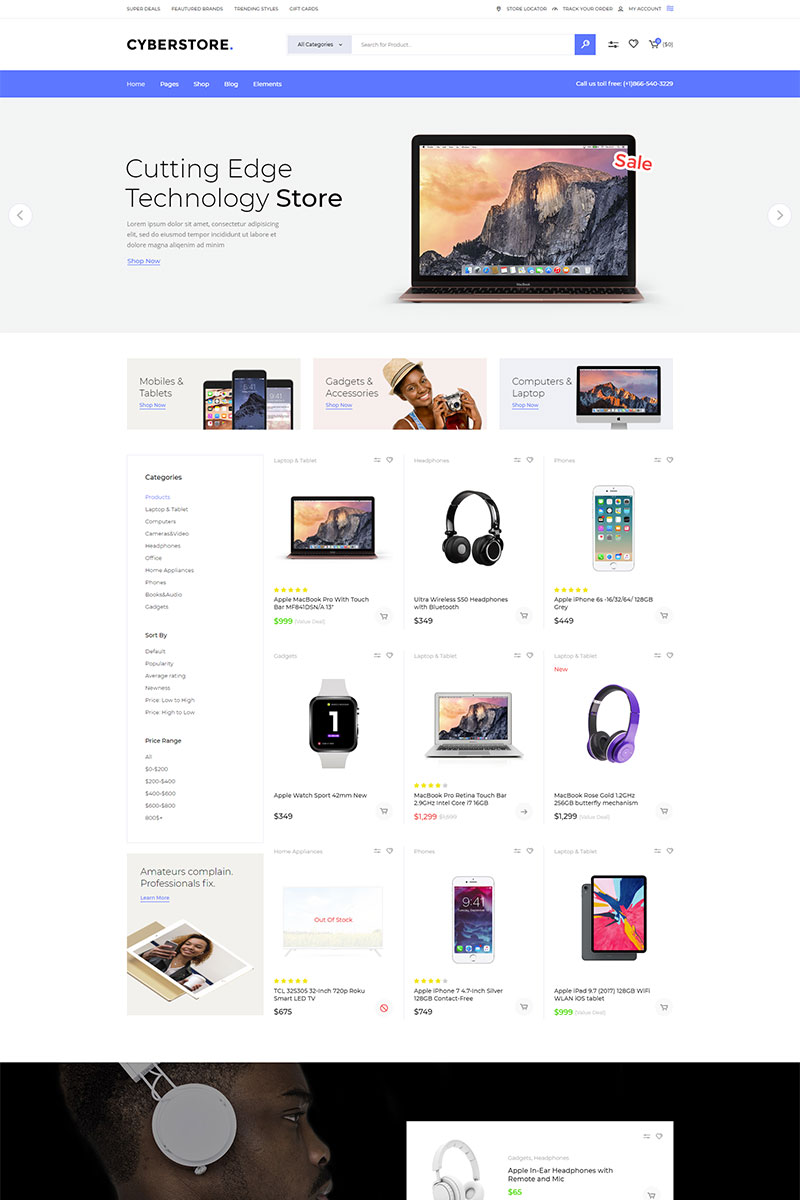Image resolution: width=800 pixels, height=1200 pixels.
Task: Click the blue search magnifier button
Action: (585, 44)
